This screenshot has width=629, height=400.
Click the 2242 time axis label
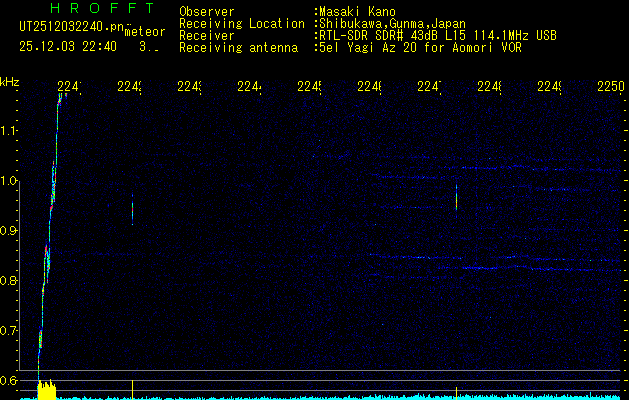[129, 86]
